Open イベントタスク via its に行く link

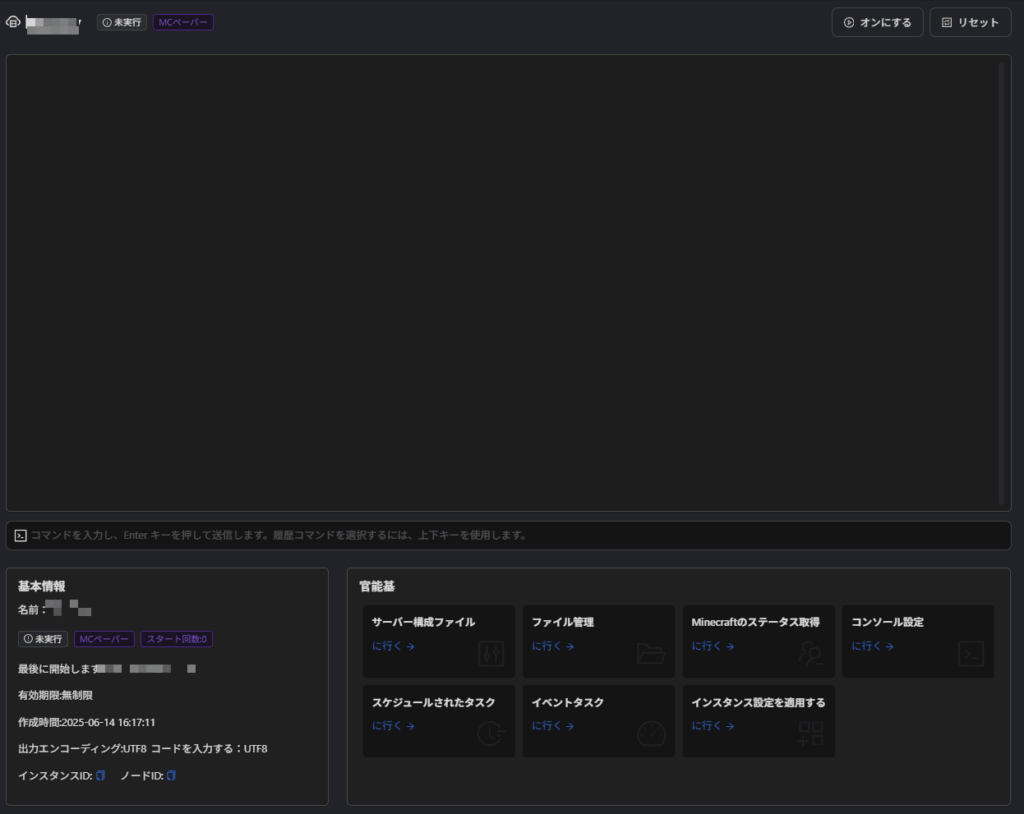pyautogui.click(x=552, y=726)
